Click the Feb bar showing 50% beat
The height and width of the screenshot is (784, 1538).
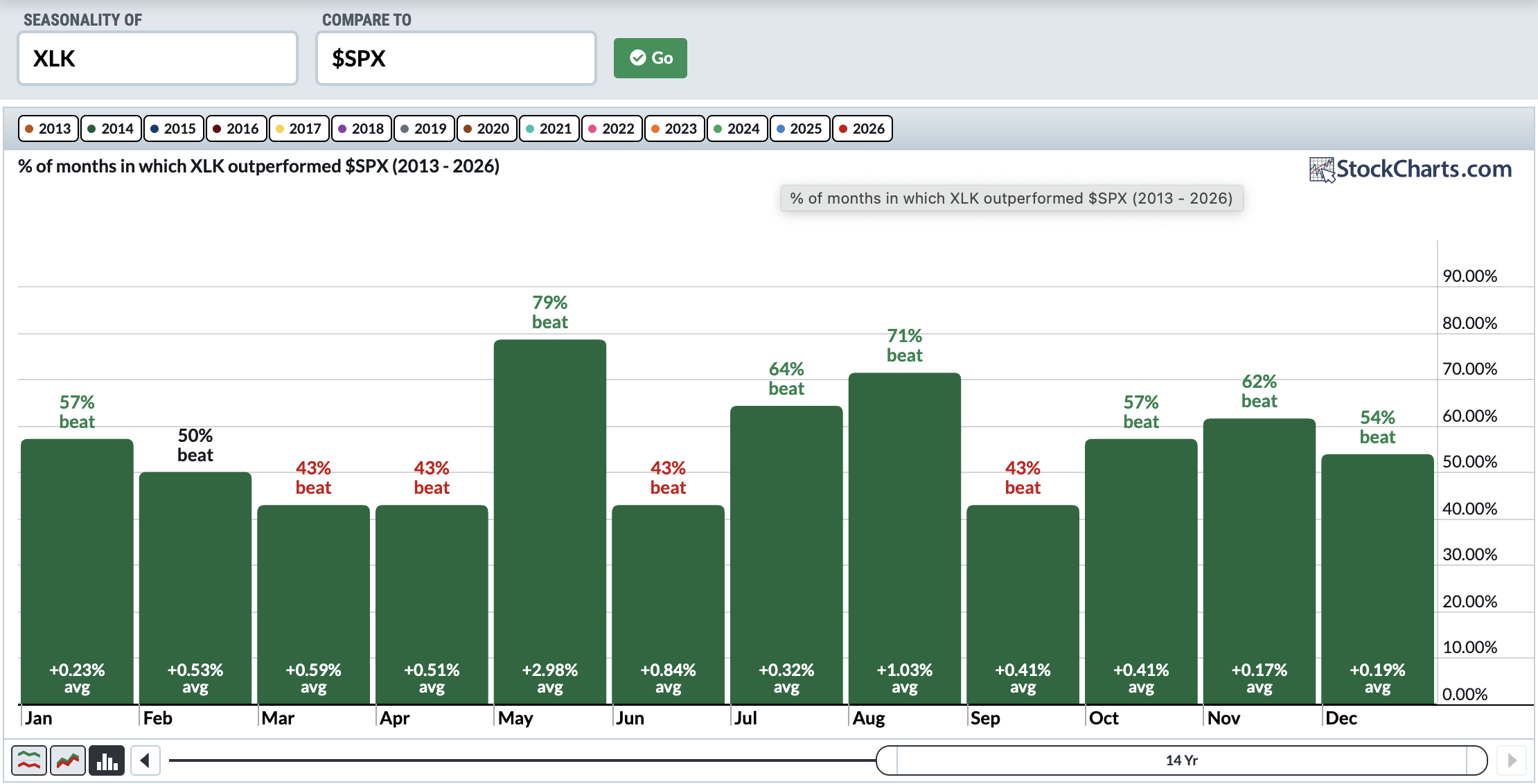point(195,588)
